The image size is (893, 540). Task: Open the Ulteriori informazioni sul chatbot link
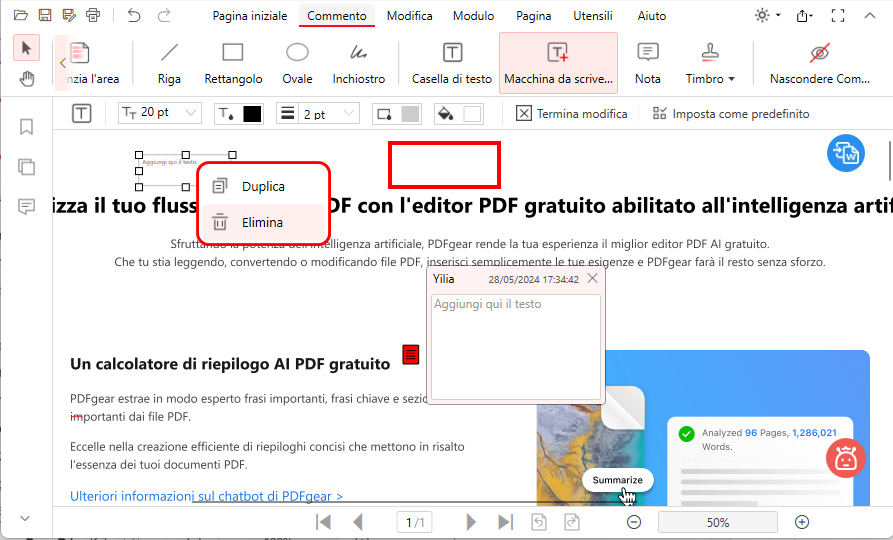point(206,496)
